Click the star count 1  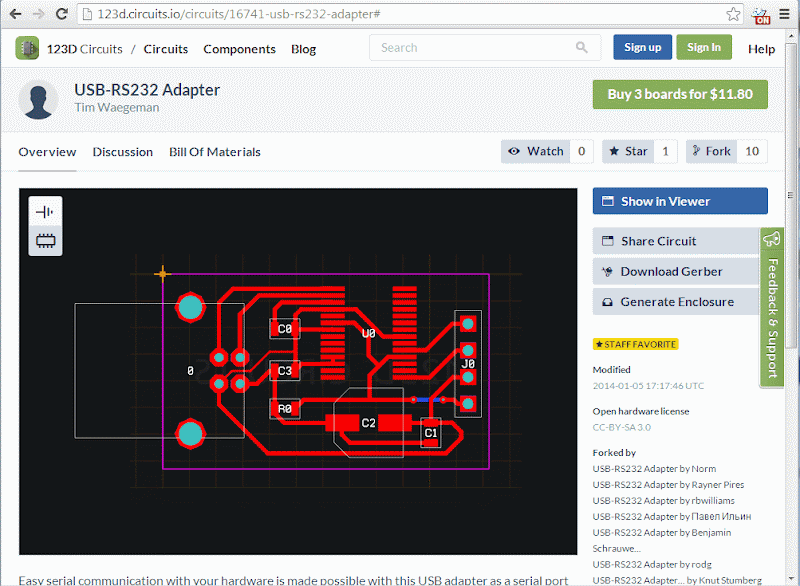pyautogui.click(x=665, y=151)
